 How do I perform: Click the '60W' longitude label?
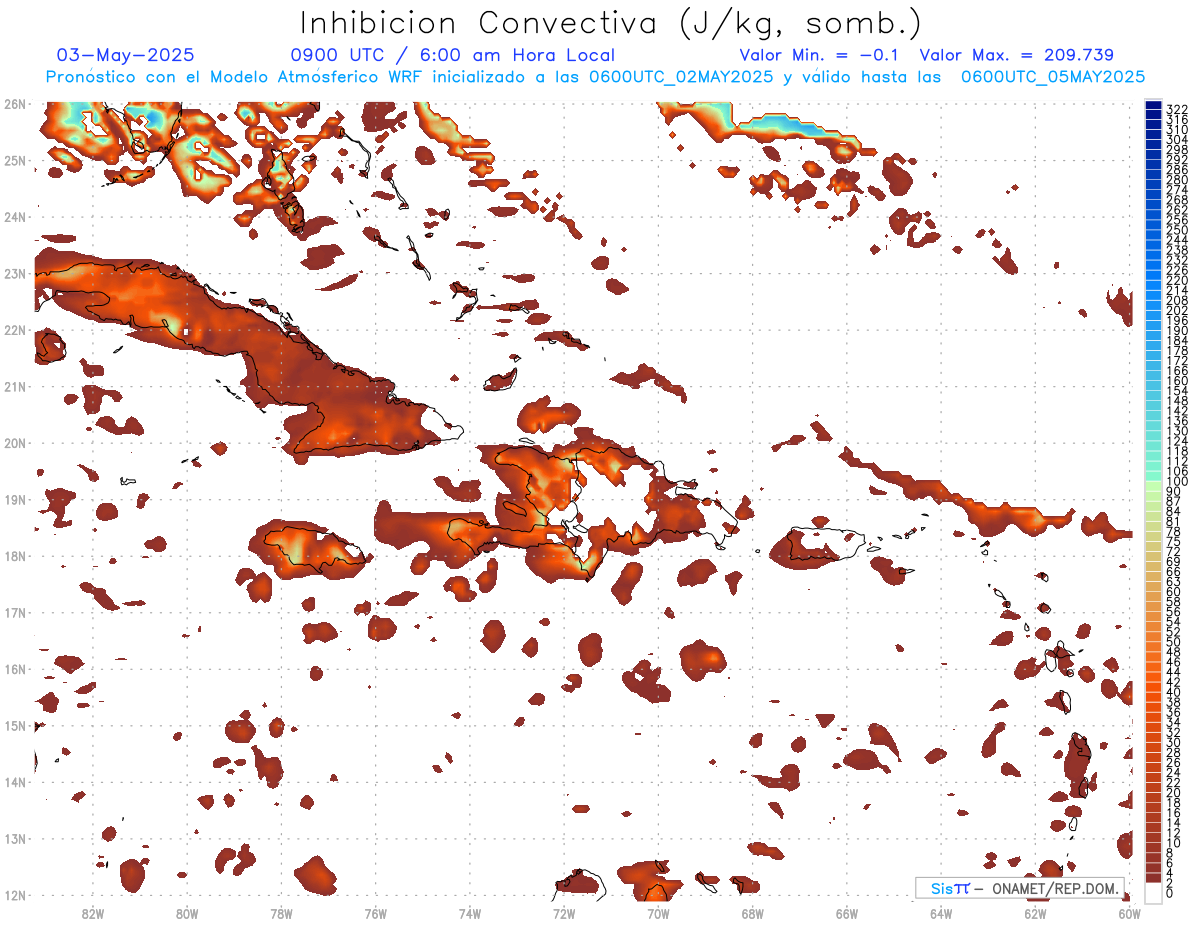1130,913
